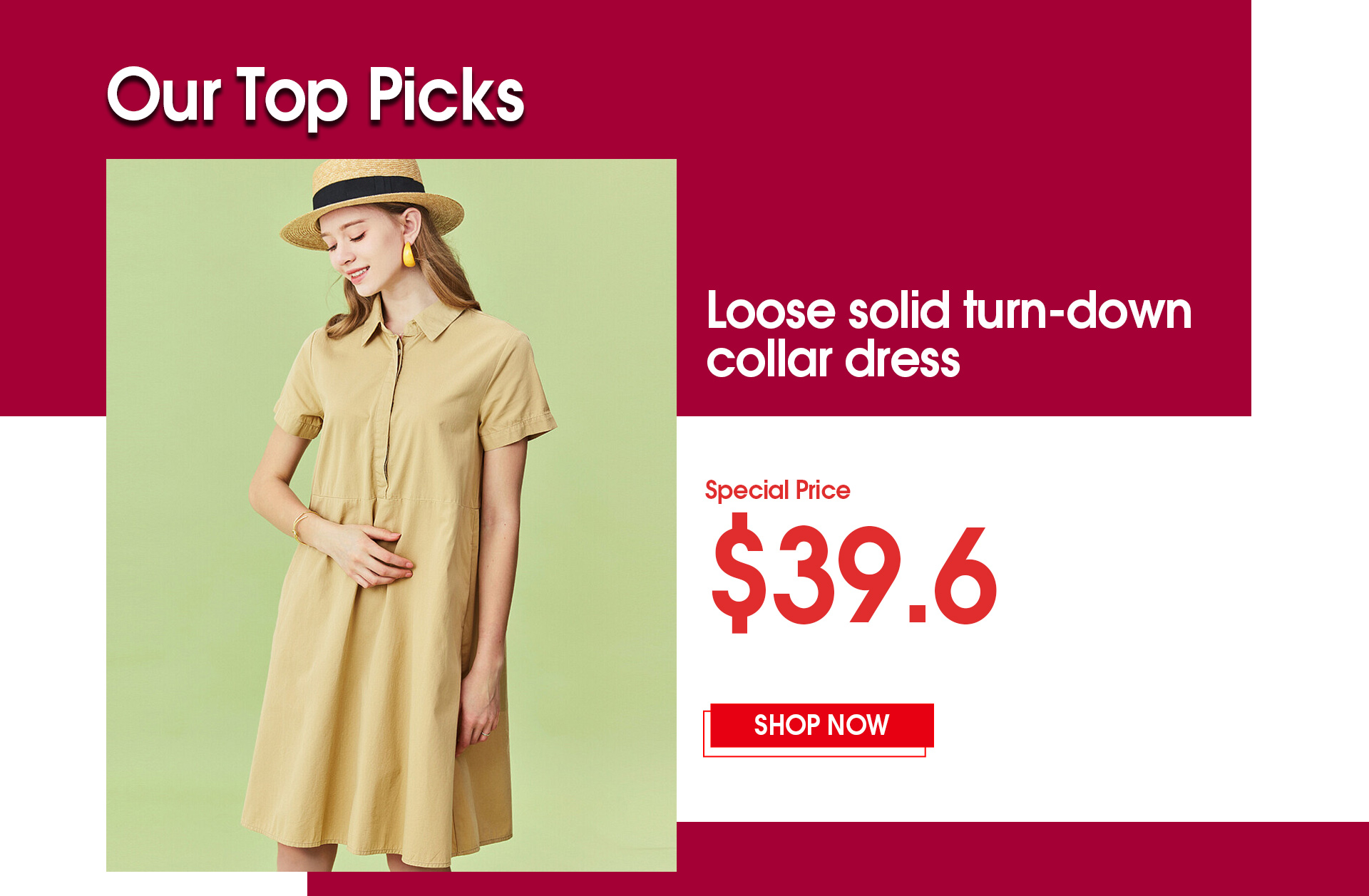1369x896 pixels.
Task: Click the bottom crimson banner strip
Action: tap(838, 859)
